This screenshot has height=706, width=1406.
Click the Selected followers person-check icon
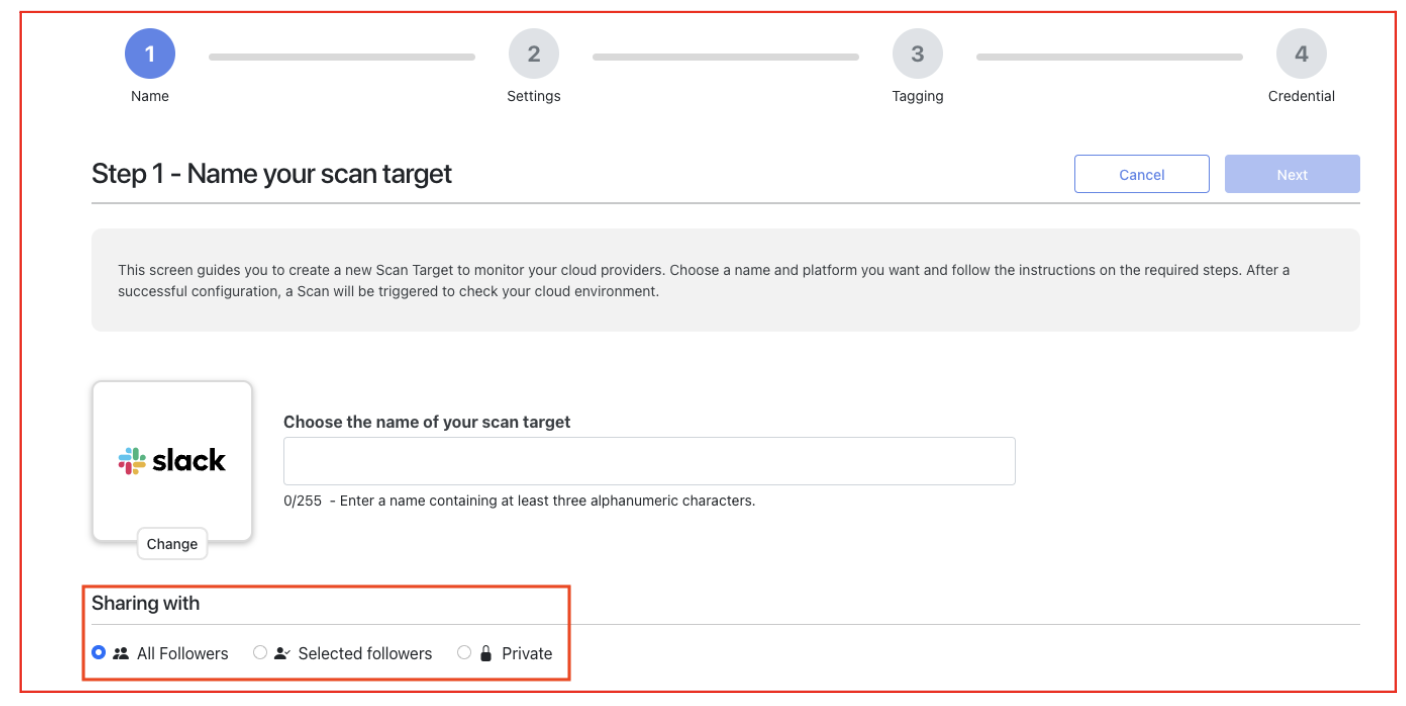click(282, 653)
